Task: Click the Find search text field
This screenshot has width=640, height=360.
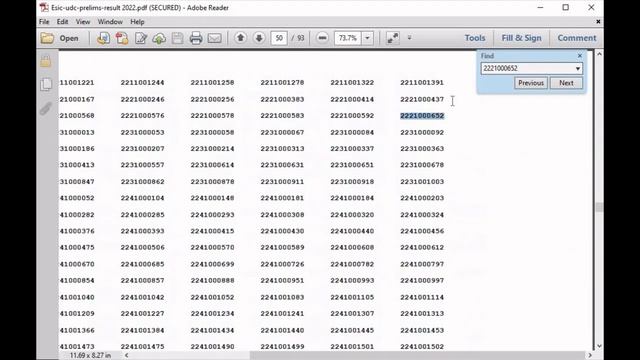Action: pos(527,69)
